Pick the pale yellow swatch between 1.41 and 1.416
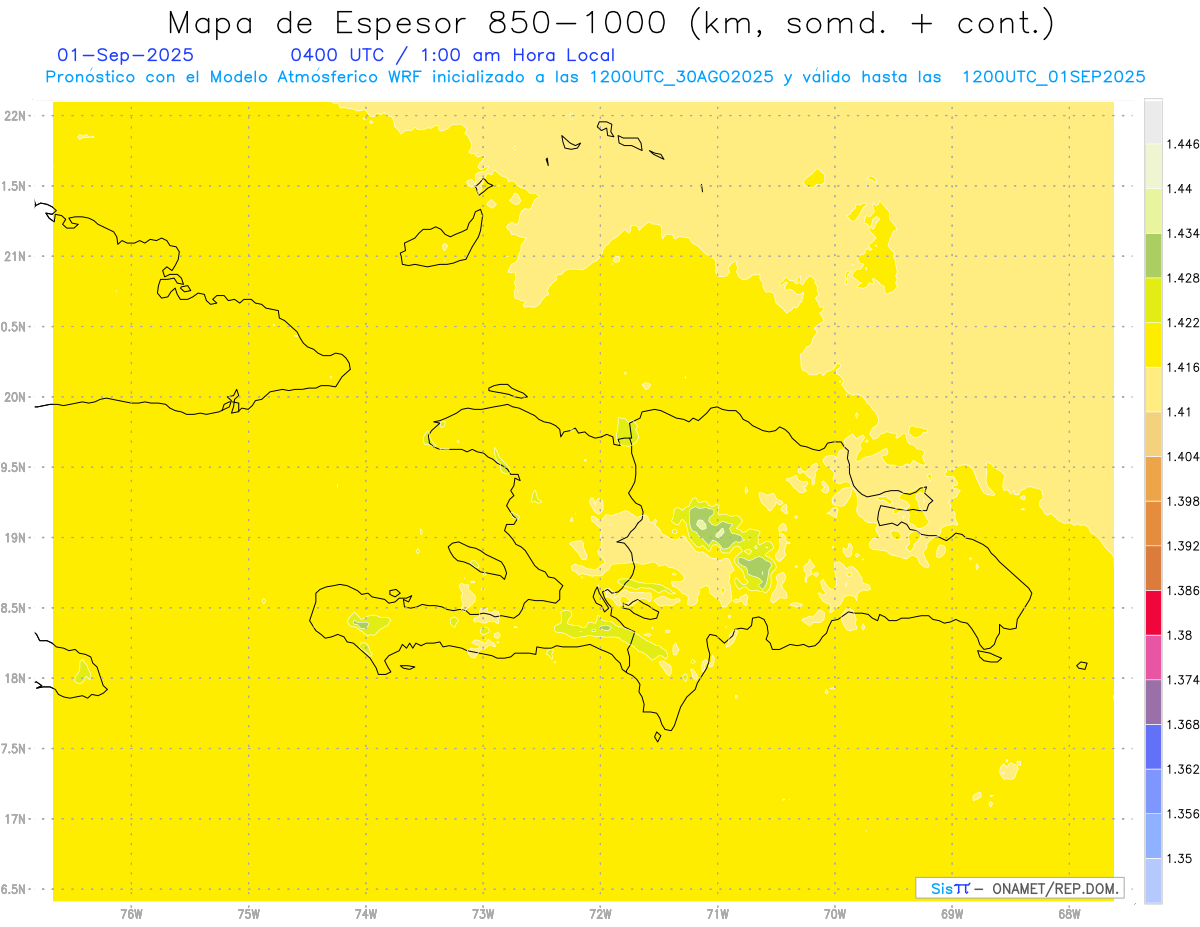This screenshot has height=927, width=1200. pyautogui.click(x=1153, y=389)
